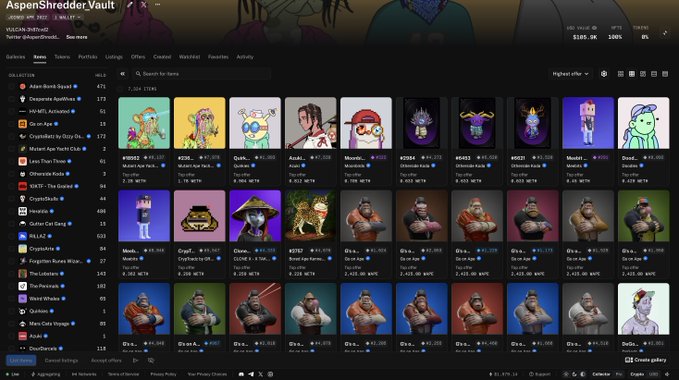The image size is (679, 380).
Task: Check the HV-MTL Activated collection checkbox
Action: [11, 112]
